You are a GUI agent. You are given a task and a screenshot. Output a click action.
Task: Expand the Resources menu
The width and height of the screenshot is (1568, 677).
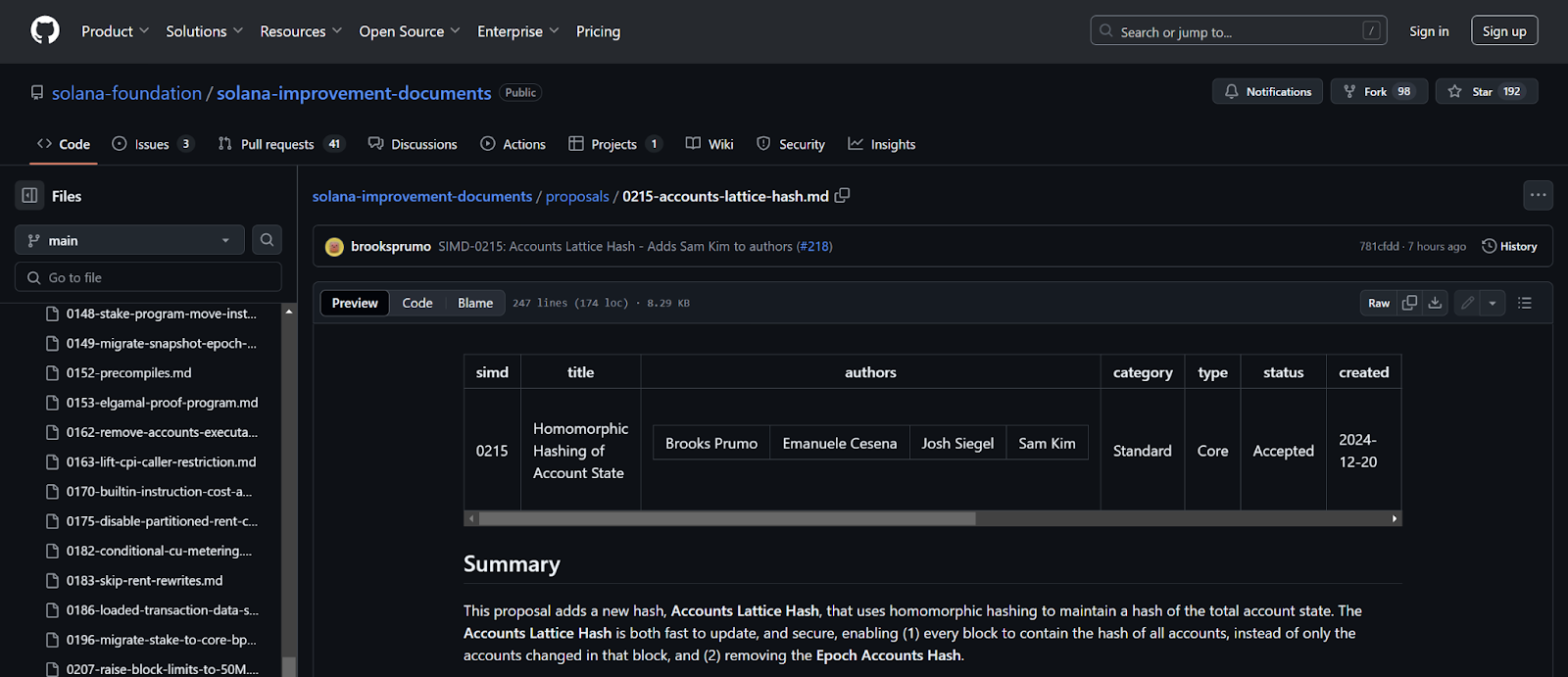[301, 31]
